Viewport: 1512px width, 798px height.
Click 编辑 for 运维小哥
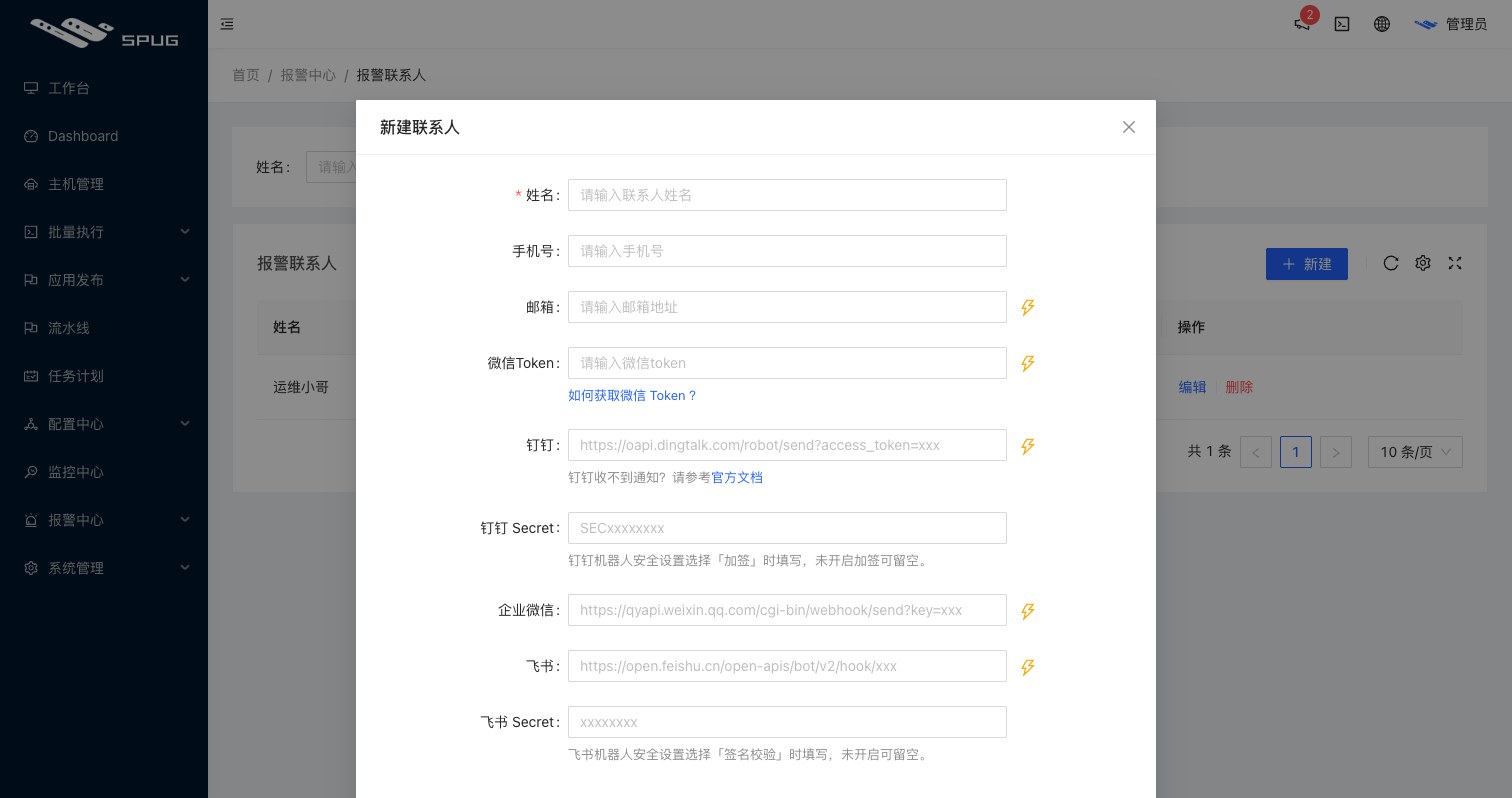pyautogui.click(x=1192, y=387)
